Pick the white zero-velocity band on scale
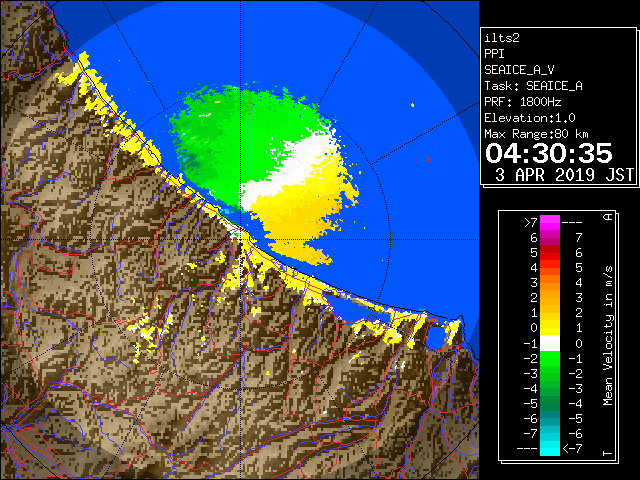Screen dimensions: 640x480 [550, 343]
